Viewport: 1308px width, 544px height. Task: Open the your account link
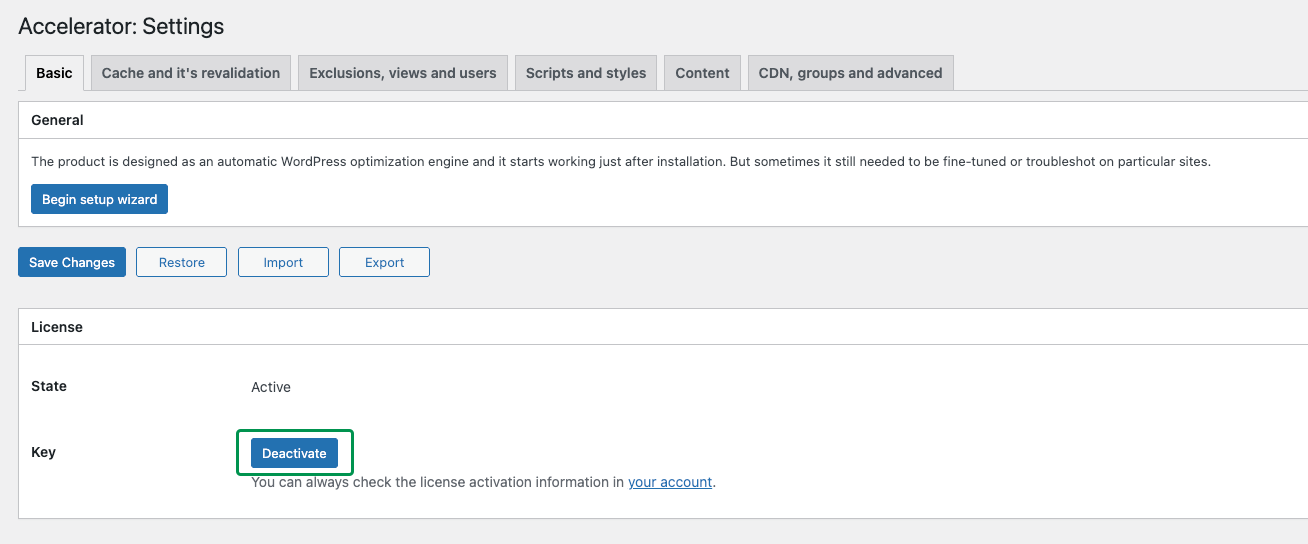[670, 482]
